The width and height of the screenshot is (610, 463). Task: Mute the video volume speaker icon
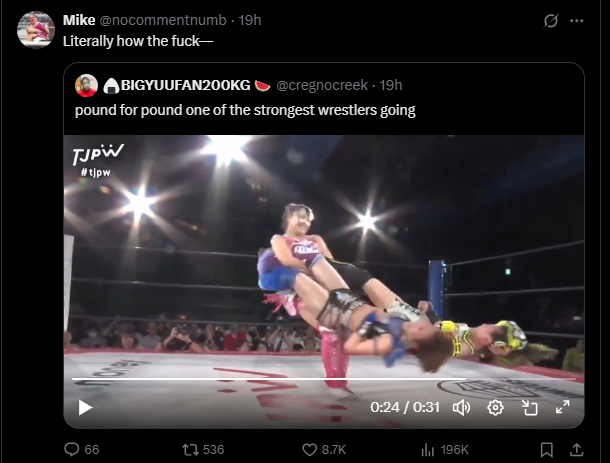[x=461, y=408]
